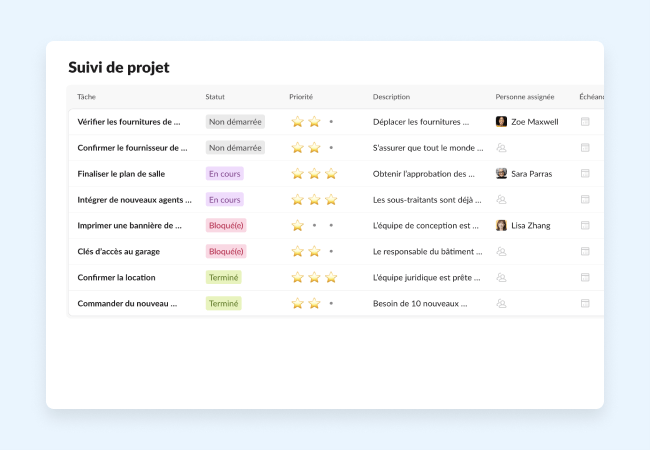Toggle first priority star for Finaliser le plan de salle
This screenshot has width=650, height=450.
(297, 174)
